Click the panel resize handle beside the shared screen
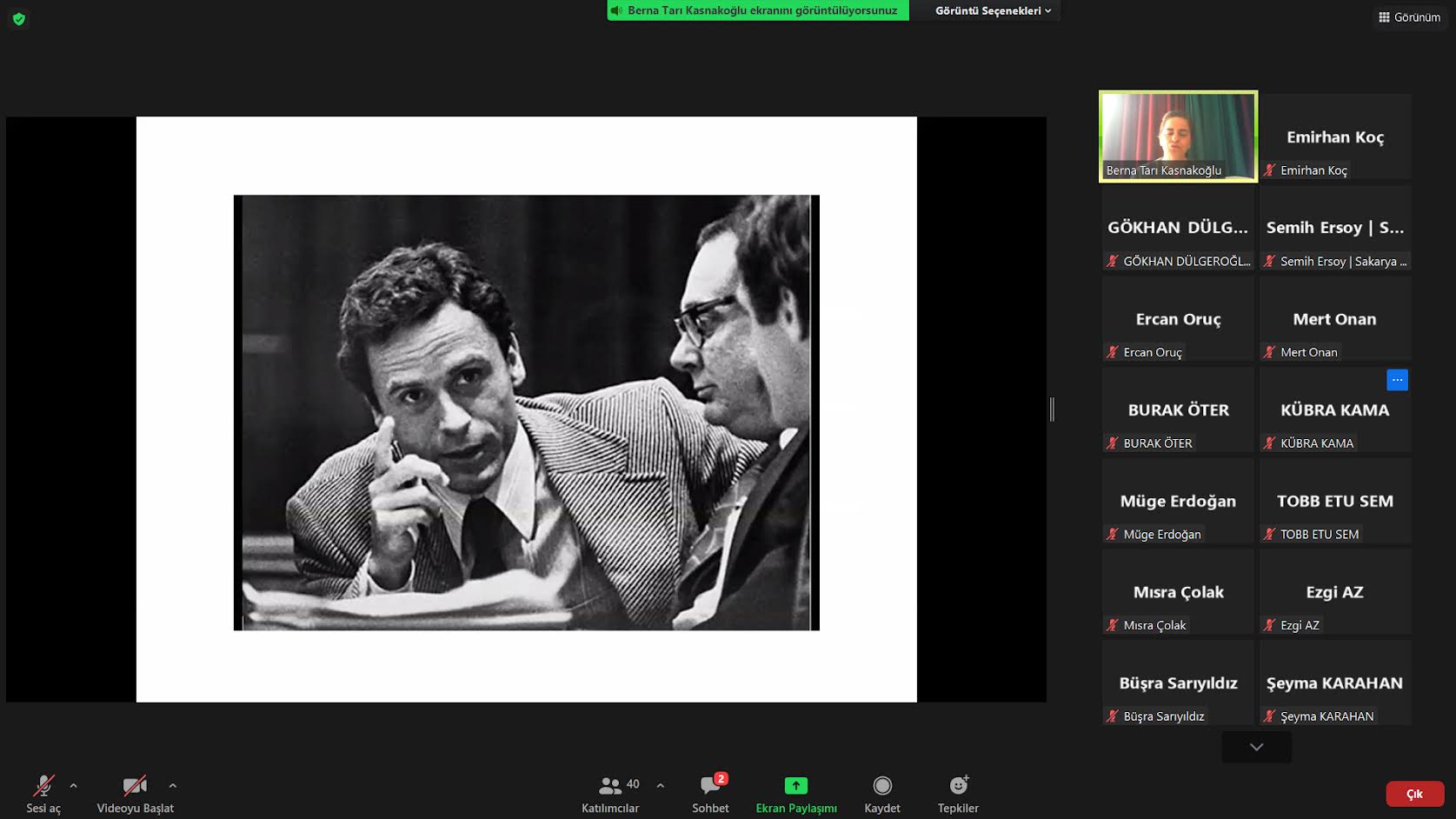This screenshot has height=819, width=1456. pos(1052,409)
